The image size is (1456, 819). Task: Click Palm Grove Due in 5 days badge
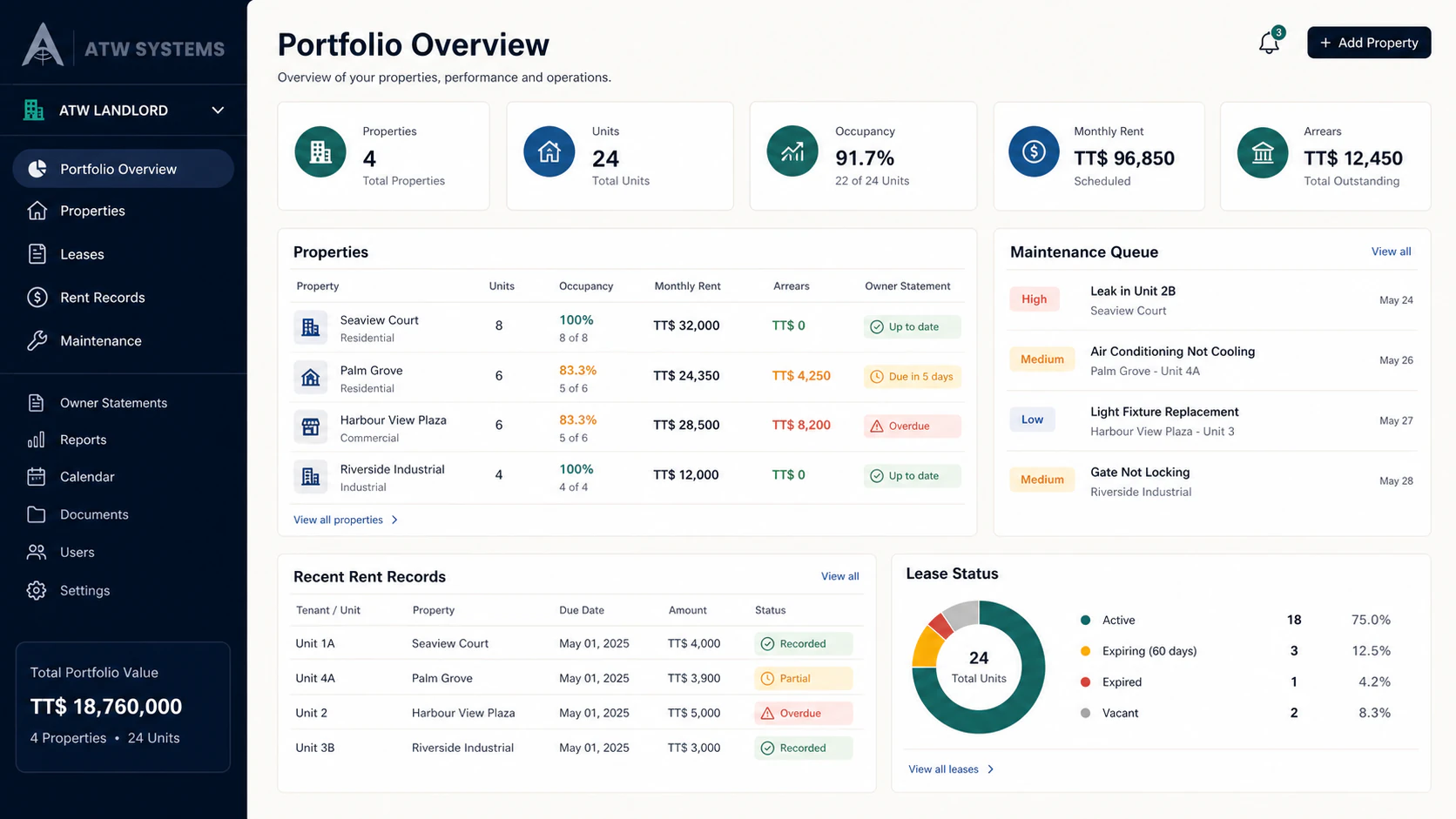click(x=913, y=377)
